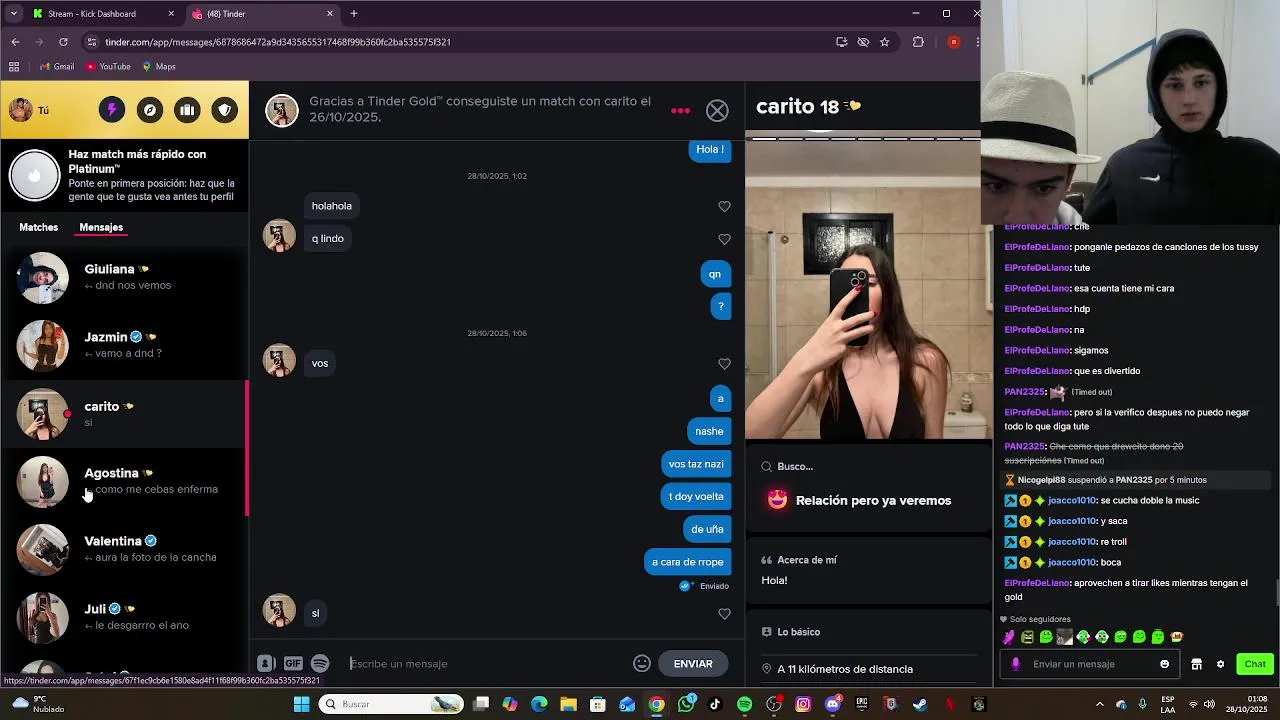Reload the Tinder page
Viewport: 1280px width, 720px height.
tap(63, 42)
